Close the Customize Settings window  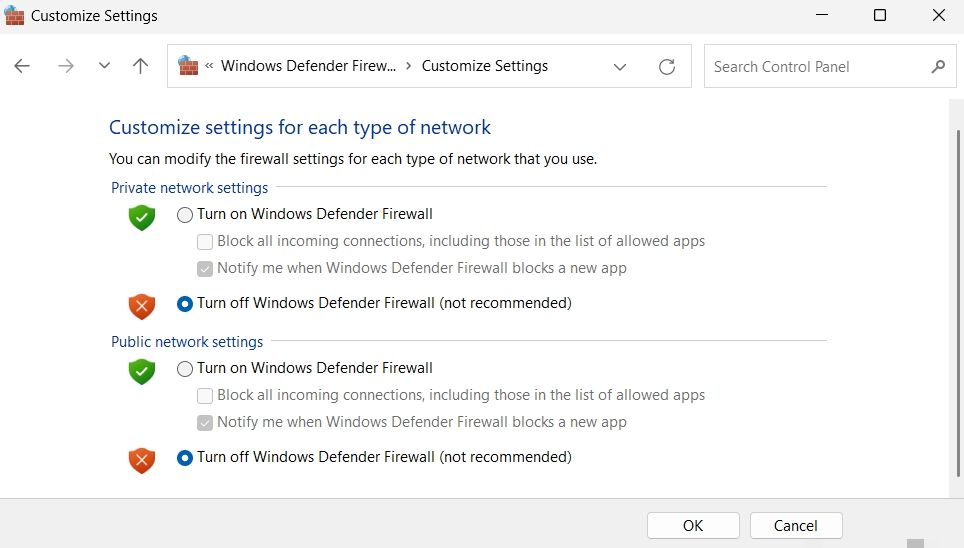coord(939,15)
